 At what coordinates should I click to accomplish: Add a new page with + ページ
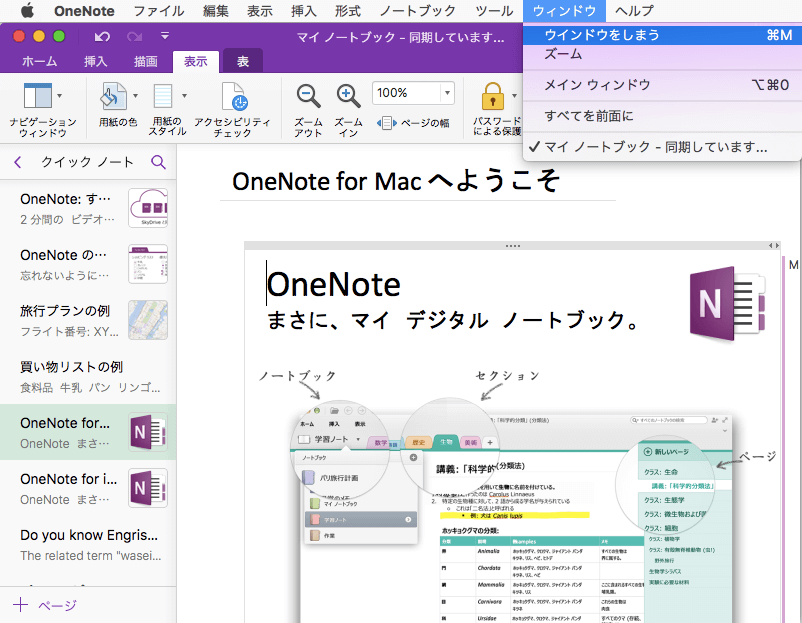45,605
